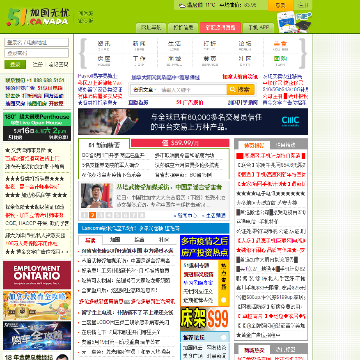The width and height of the screenshot is (360, 360).
Task: Click the magnifier icon on the search button
Action: [232, 89]
